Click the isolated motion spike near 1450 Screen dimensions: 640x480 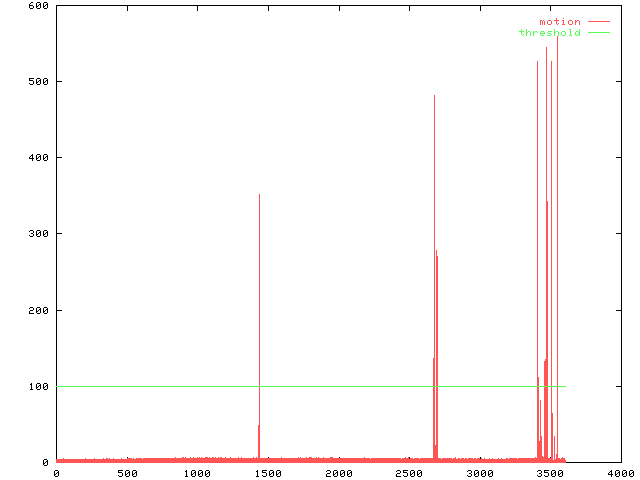(x=259, y=300)
